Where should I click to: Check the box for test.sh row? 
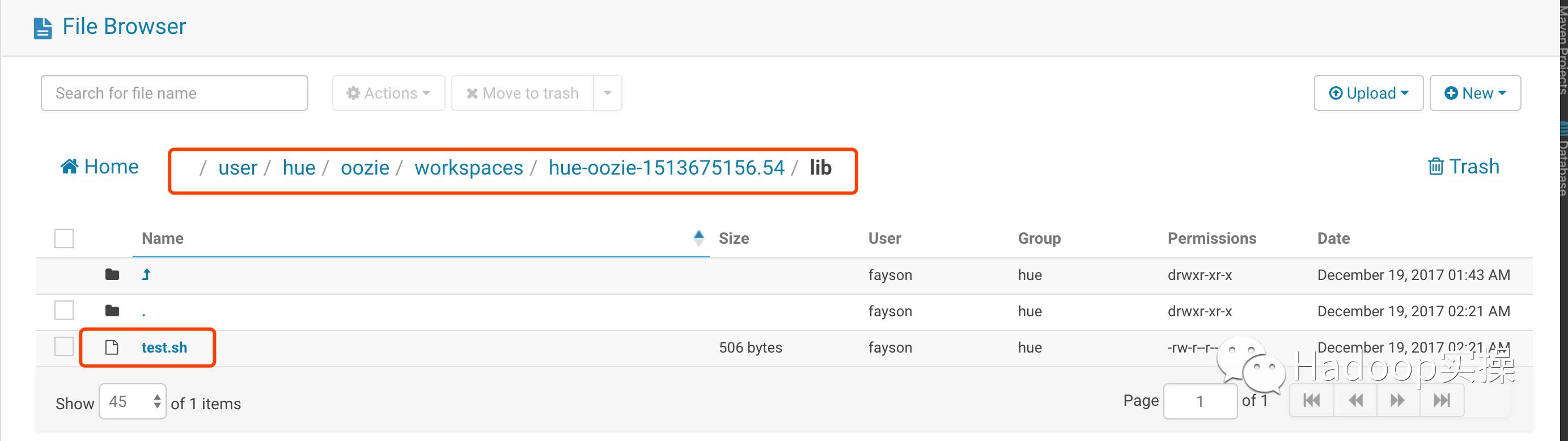tap(64, 347)
